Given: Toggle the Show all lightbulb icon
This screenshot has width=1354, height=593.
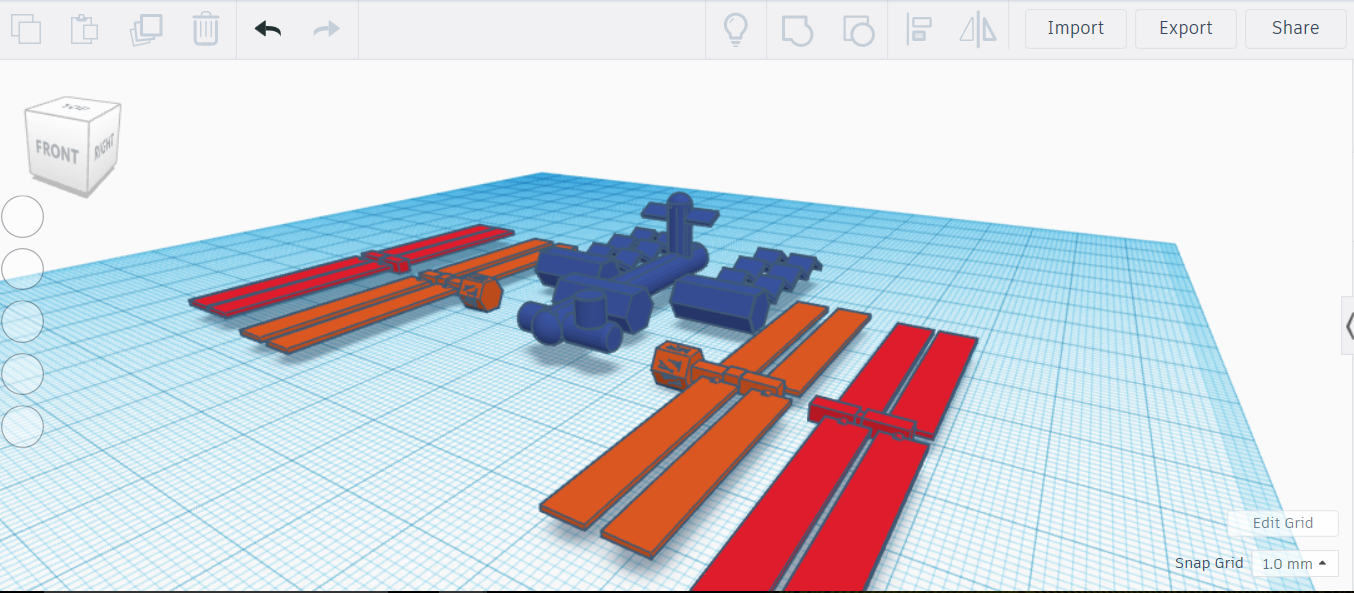Looking at the screenshot, I should coord(736,29).
